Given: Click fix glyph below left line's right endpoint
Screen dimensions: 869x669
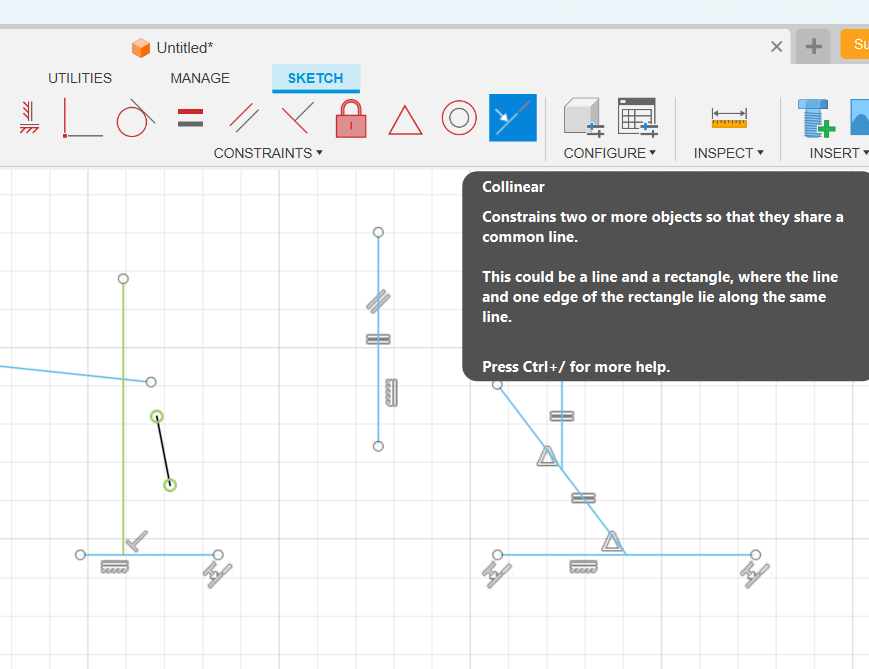Looking at the screenshot, I should point(218,575).
